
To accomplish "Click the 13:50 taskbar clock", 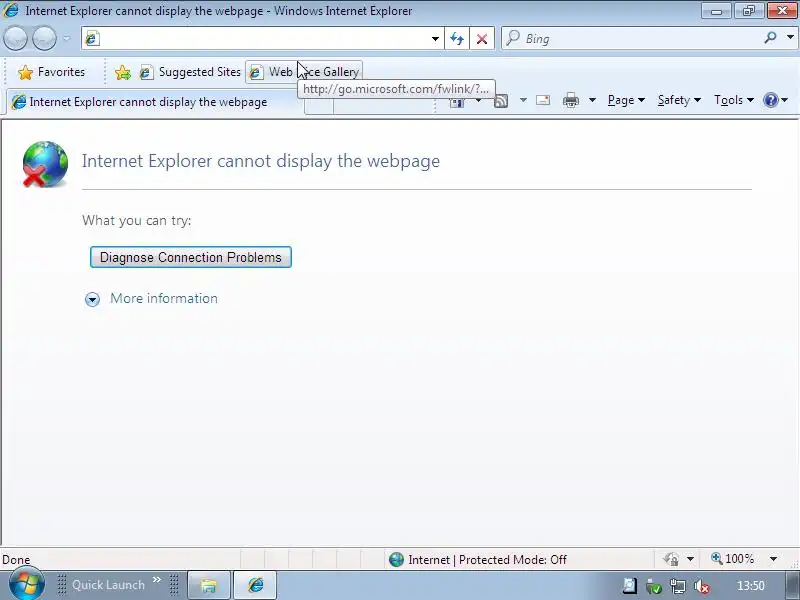I will pos(751,586).
